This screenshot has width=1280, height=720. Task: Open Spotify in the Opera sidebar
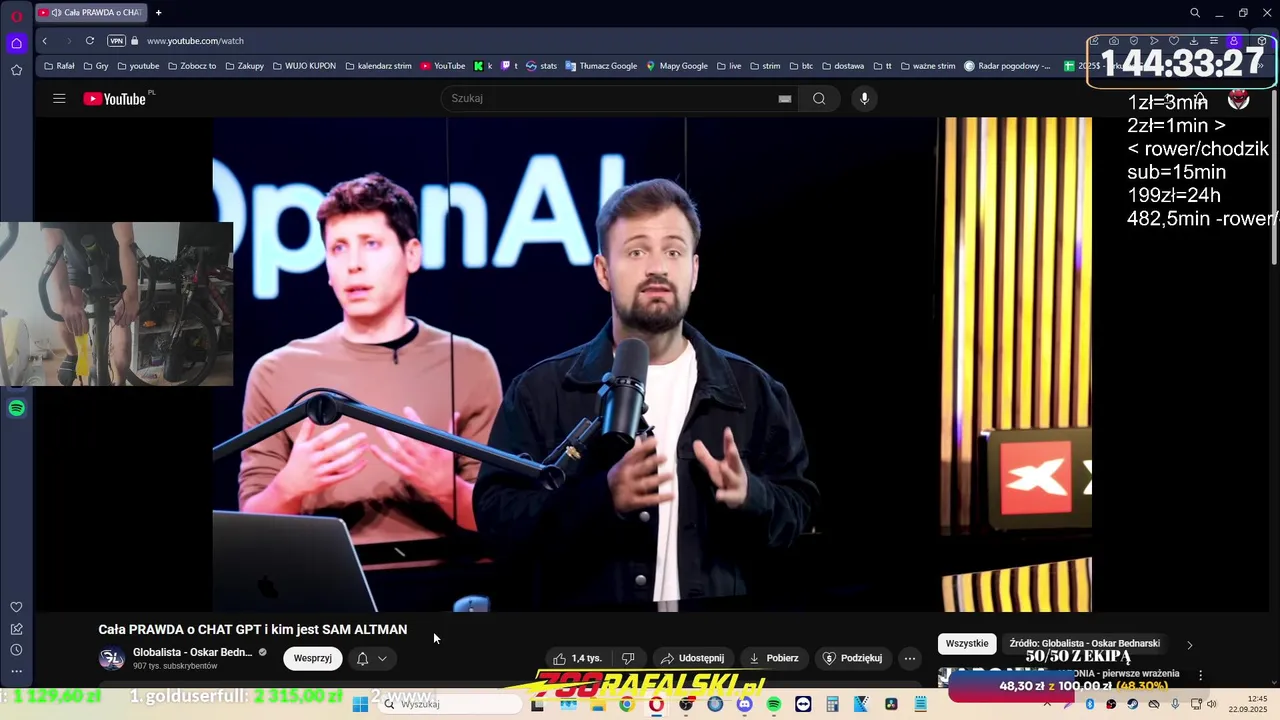pyautogui.click(x=16, y=408)
